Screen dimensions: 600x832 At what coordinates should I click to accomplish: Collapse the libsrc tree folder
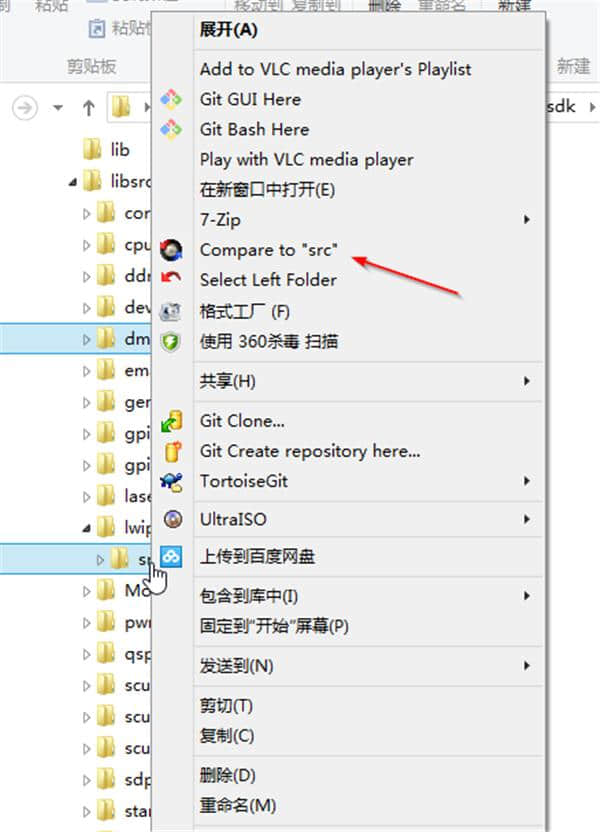coord(73,183)
